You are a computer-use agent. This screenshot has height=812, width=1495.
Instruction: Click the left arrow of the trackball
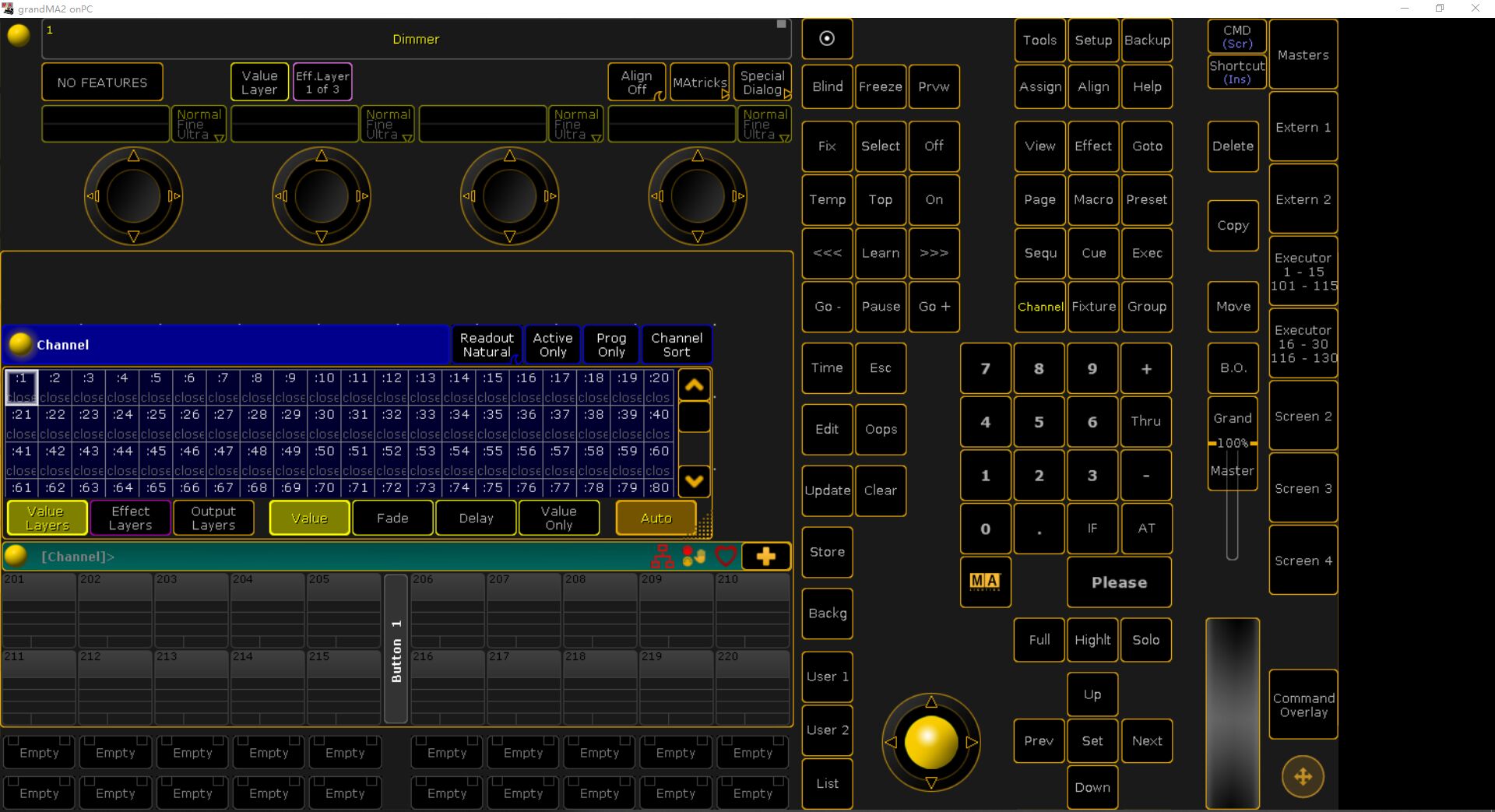coord(891,742)
